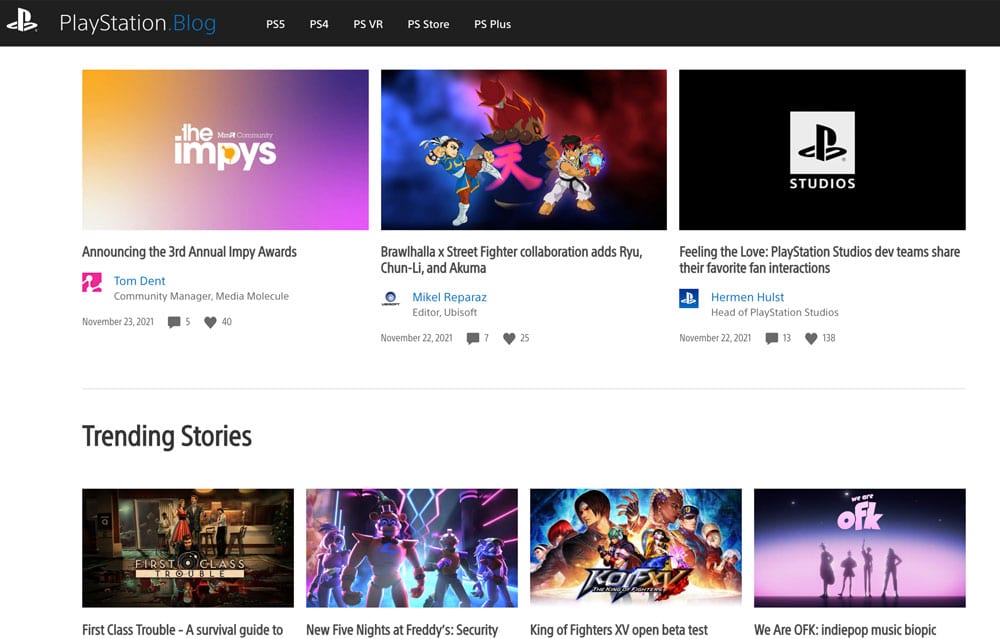Read King of Fighters XV open beta story
The width and height of the screenshot is (1000, 639).
(x=619, y=630)
